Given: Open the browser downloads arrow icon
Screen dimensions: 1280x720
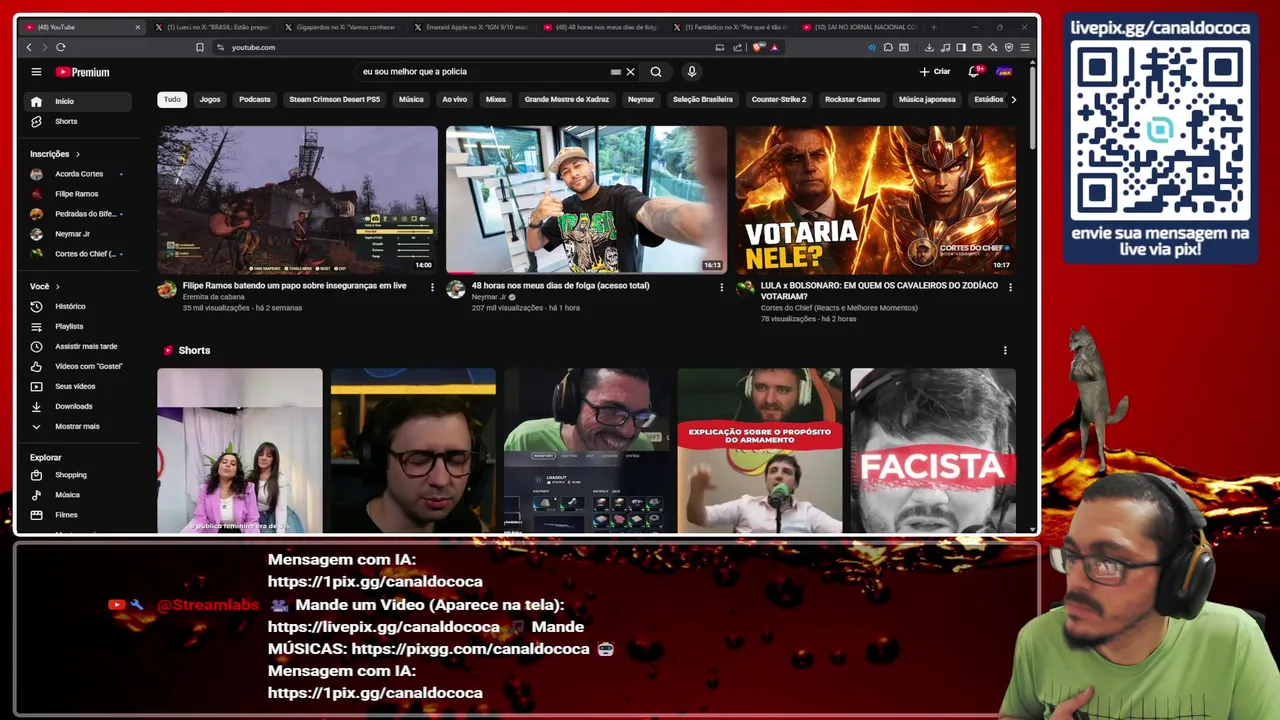Looking at the screenshot, I should [929, 47].
